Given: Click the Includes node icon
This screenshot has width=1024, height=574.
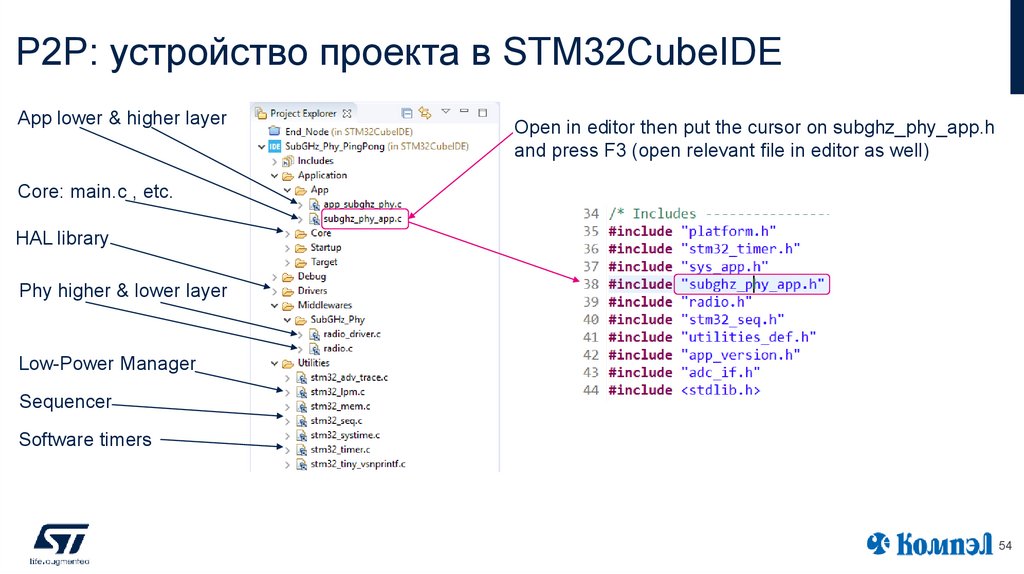Looking at the screenshot, I should (x=288, y=161).
